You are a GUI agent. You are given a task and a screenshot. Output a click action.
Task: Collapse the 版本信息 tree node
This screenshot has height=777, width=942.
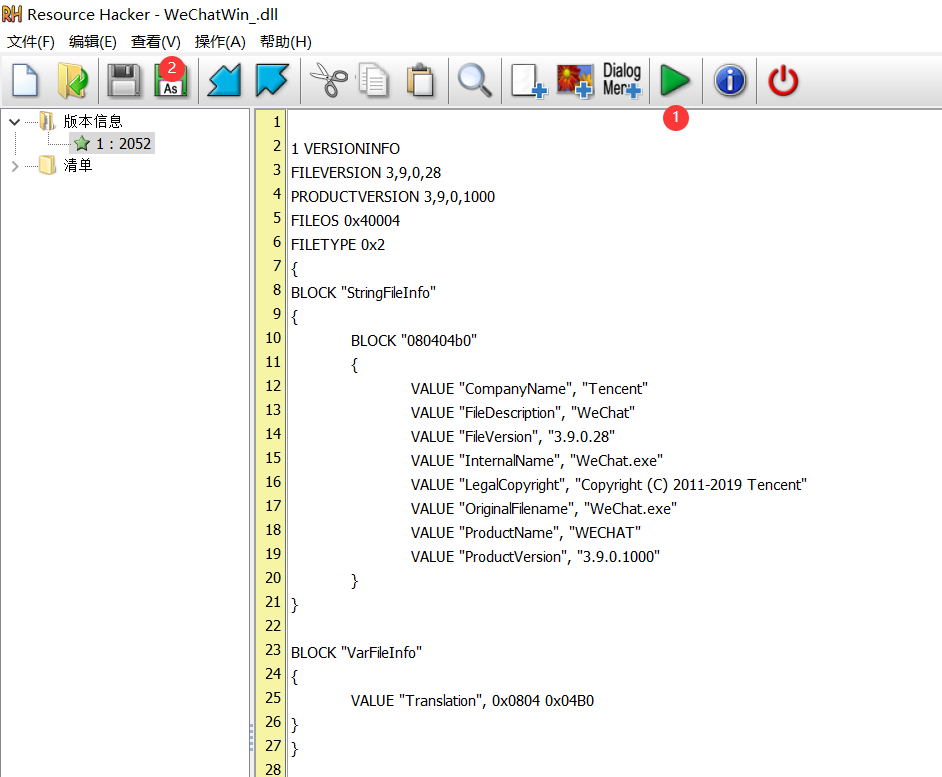click(x=15, y=122)
